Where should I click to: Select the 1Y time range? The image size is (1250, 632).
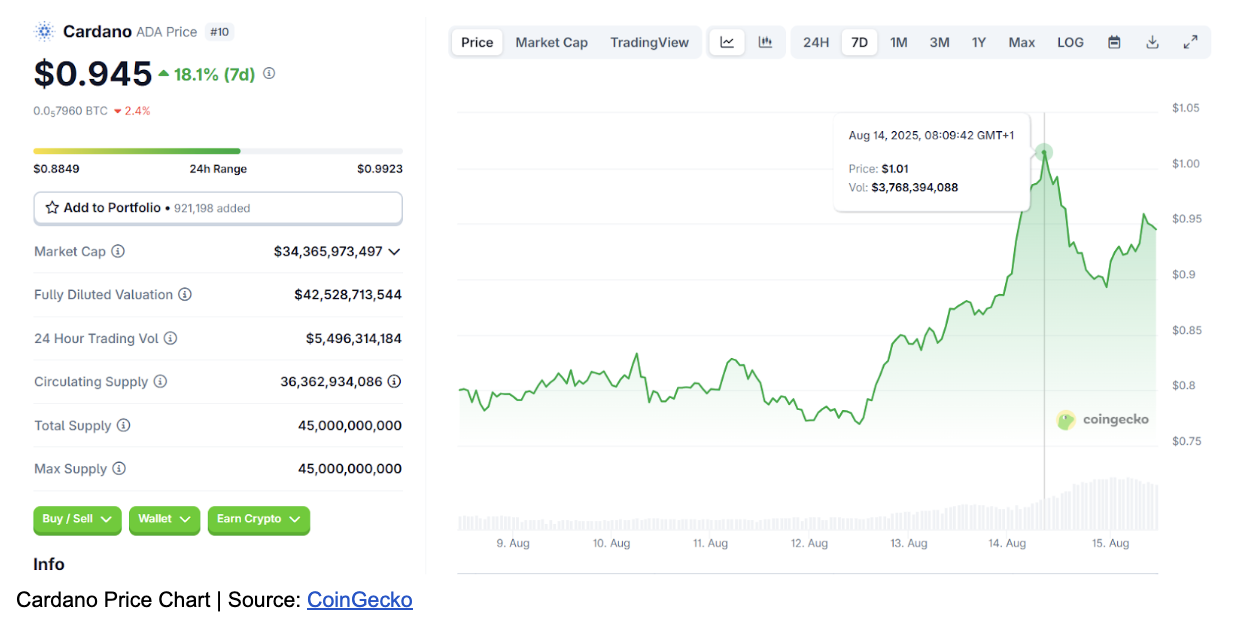(x=979, y=42)
